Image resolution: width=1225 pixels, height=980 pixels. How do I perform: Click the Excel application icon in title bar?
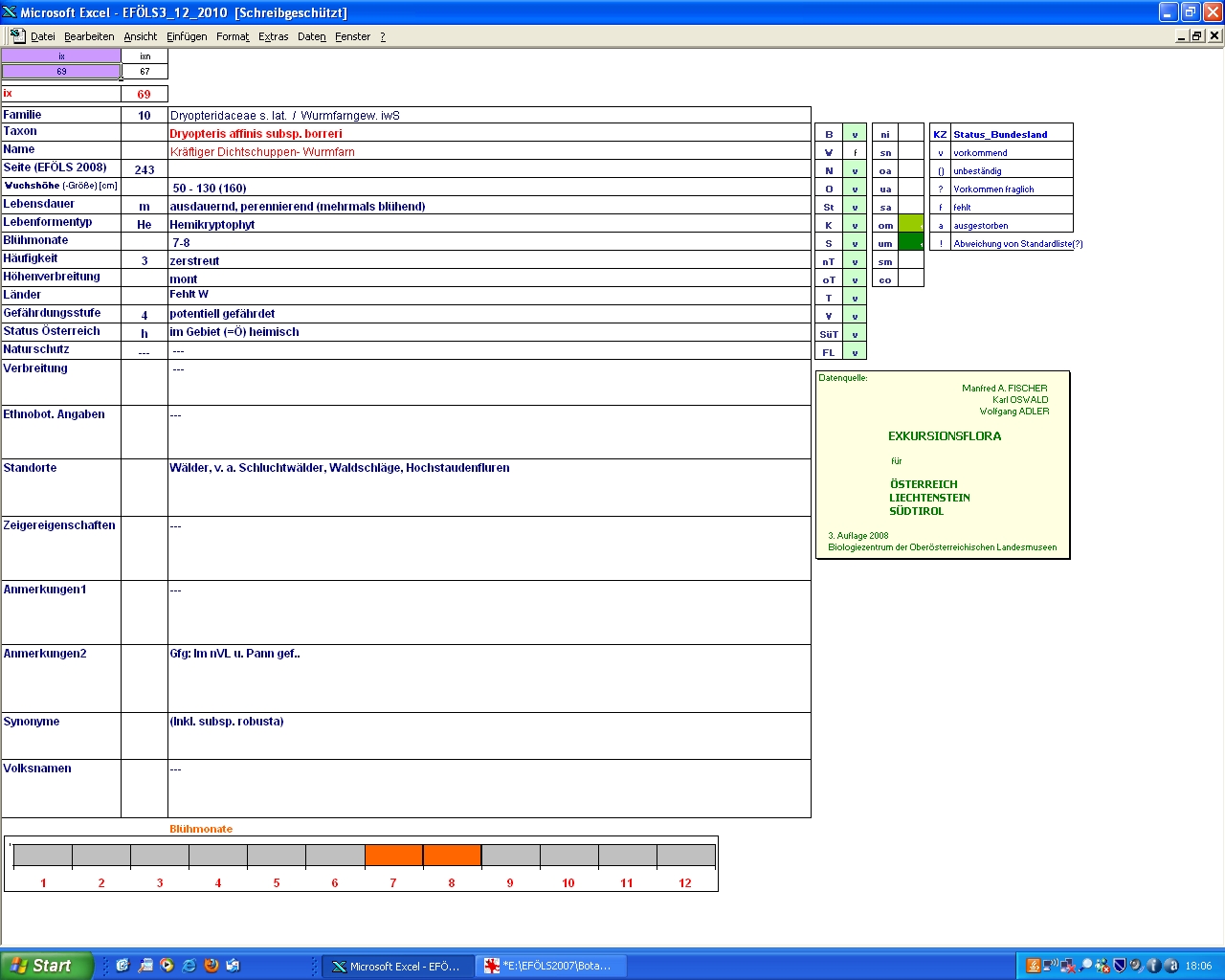(10, 12)
